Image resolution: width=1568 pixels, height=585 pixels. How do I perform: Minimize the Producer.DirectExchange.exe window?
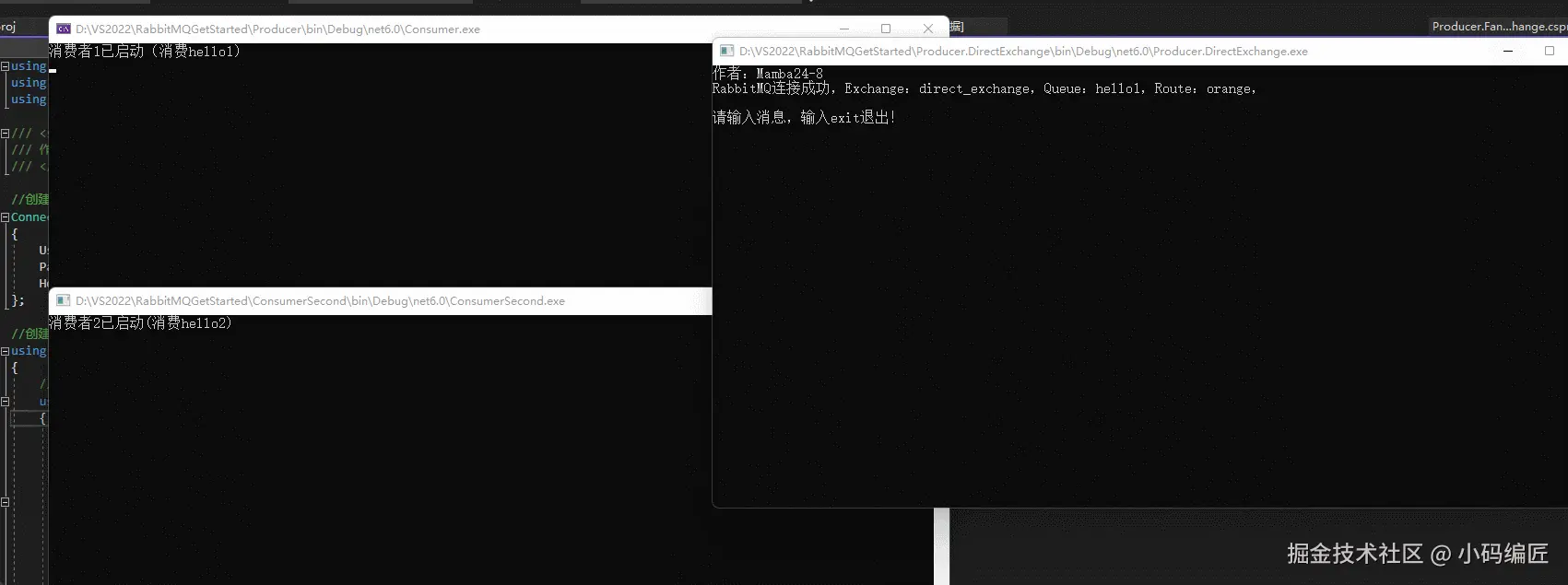point(1508,52)
